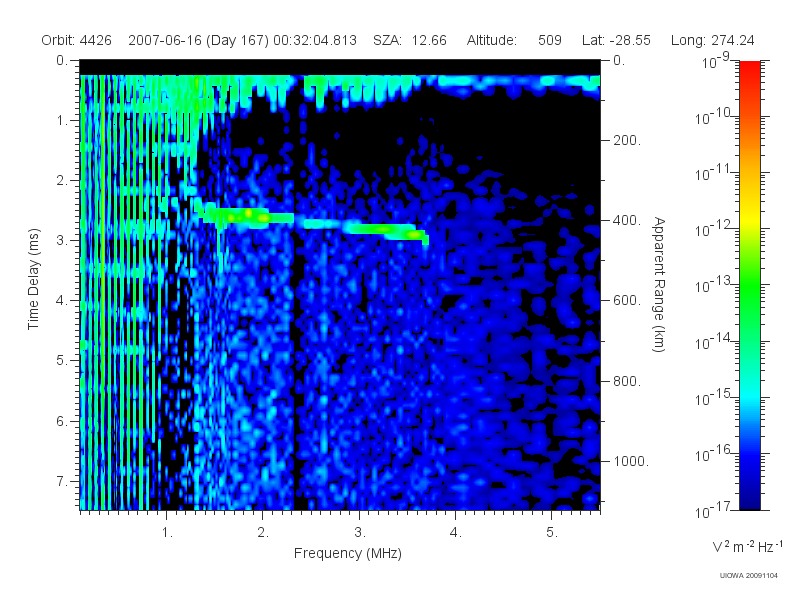The width and height of the screenshot is (800, 600).
Task: Click the SZA: 12.66 value
Action: click(410, 40)
